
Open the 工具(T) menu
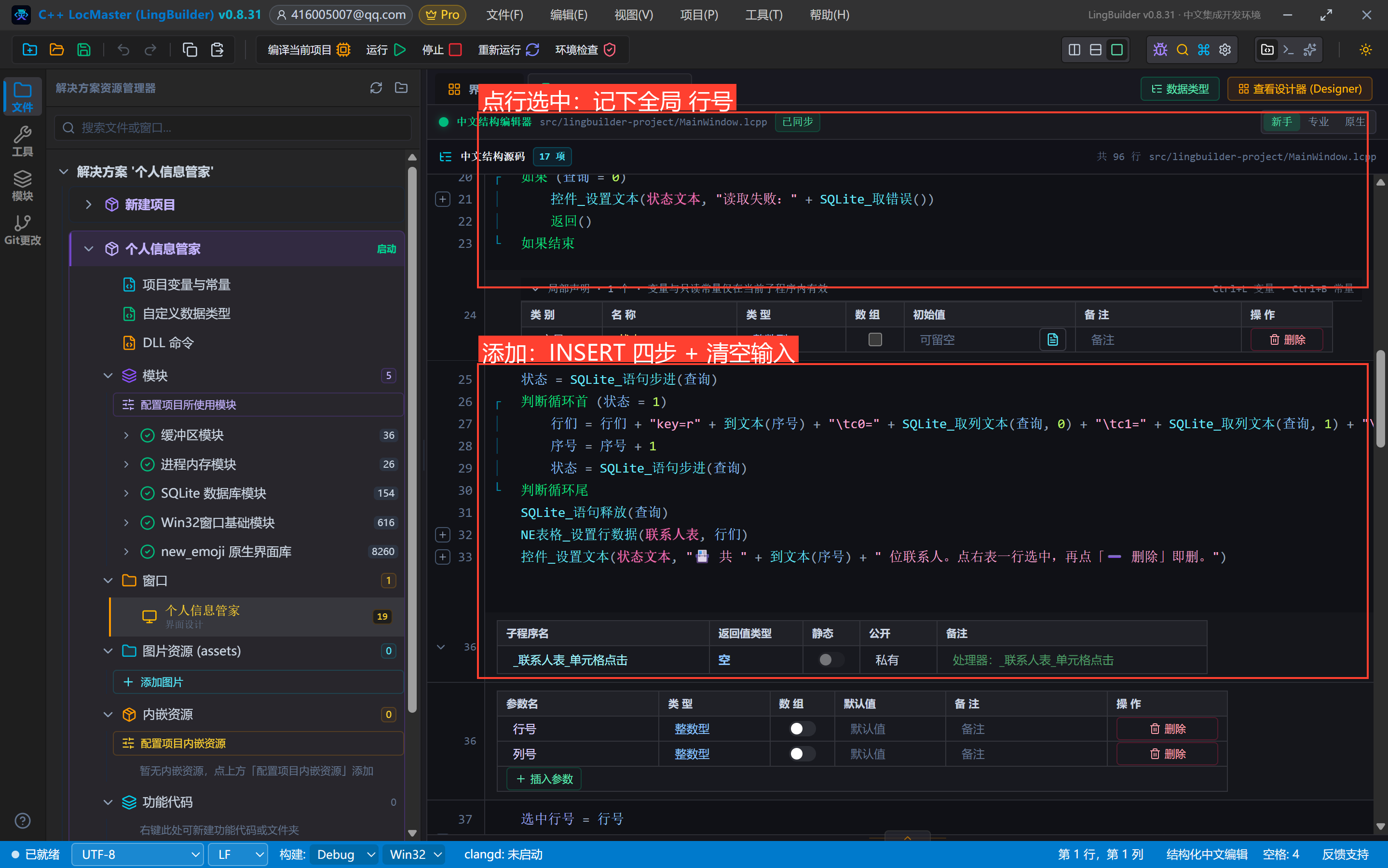point(763,15)
